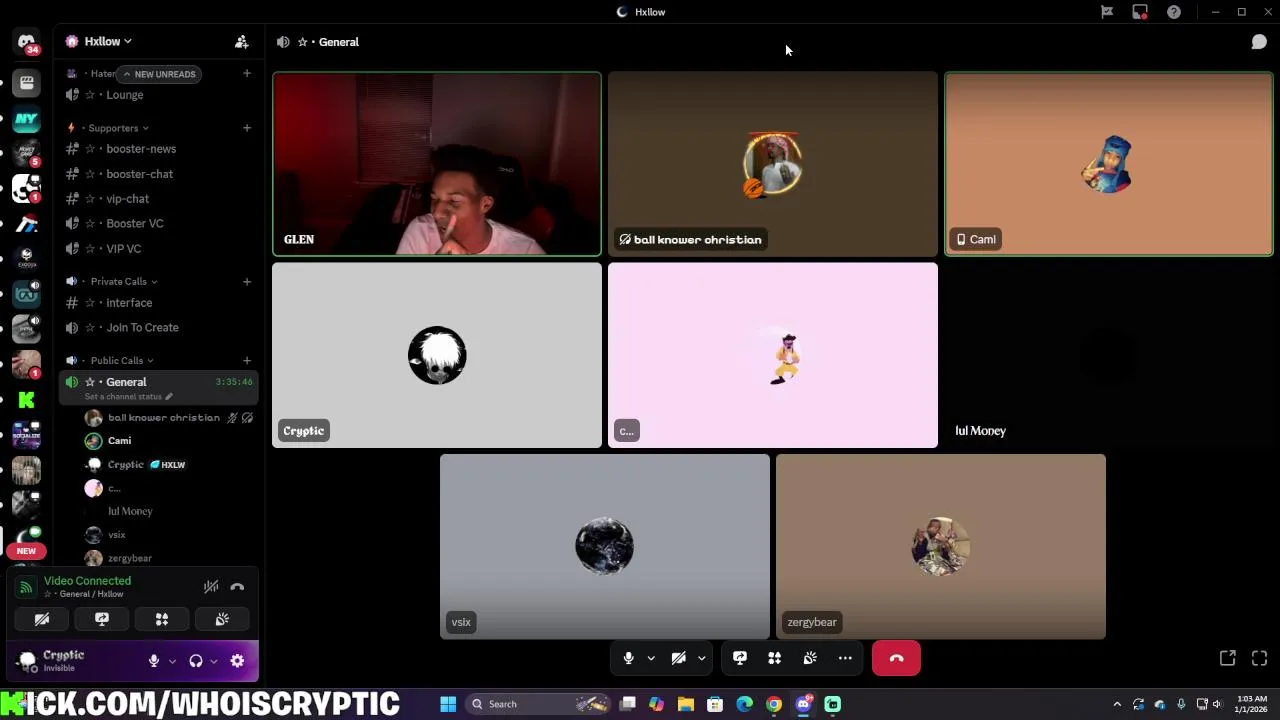Image resolution: width=1280 pixels, height=720 pixels.
Task: Open Google Chrome from taskbar
Action: [x=774, y=704]
